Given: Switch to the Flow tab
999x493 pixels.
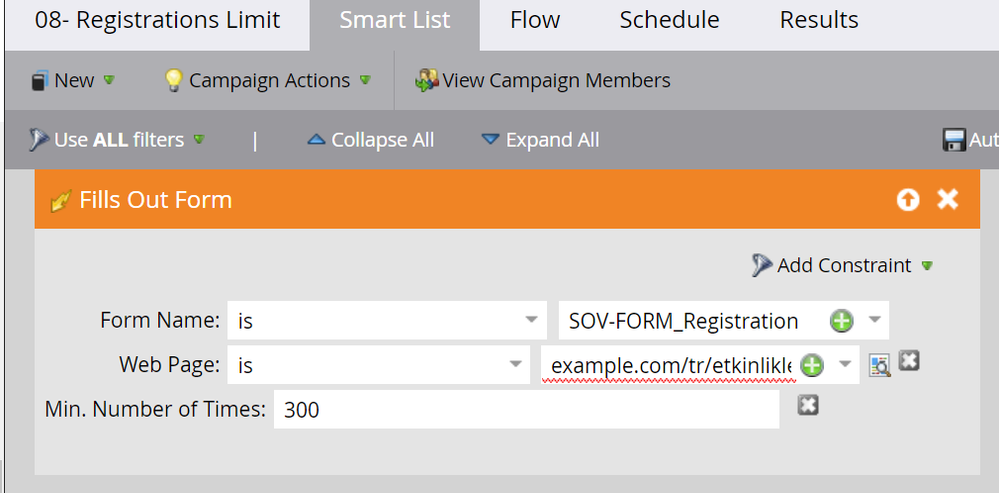Looking at the screenshot, I should click(x=535, y=20).
